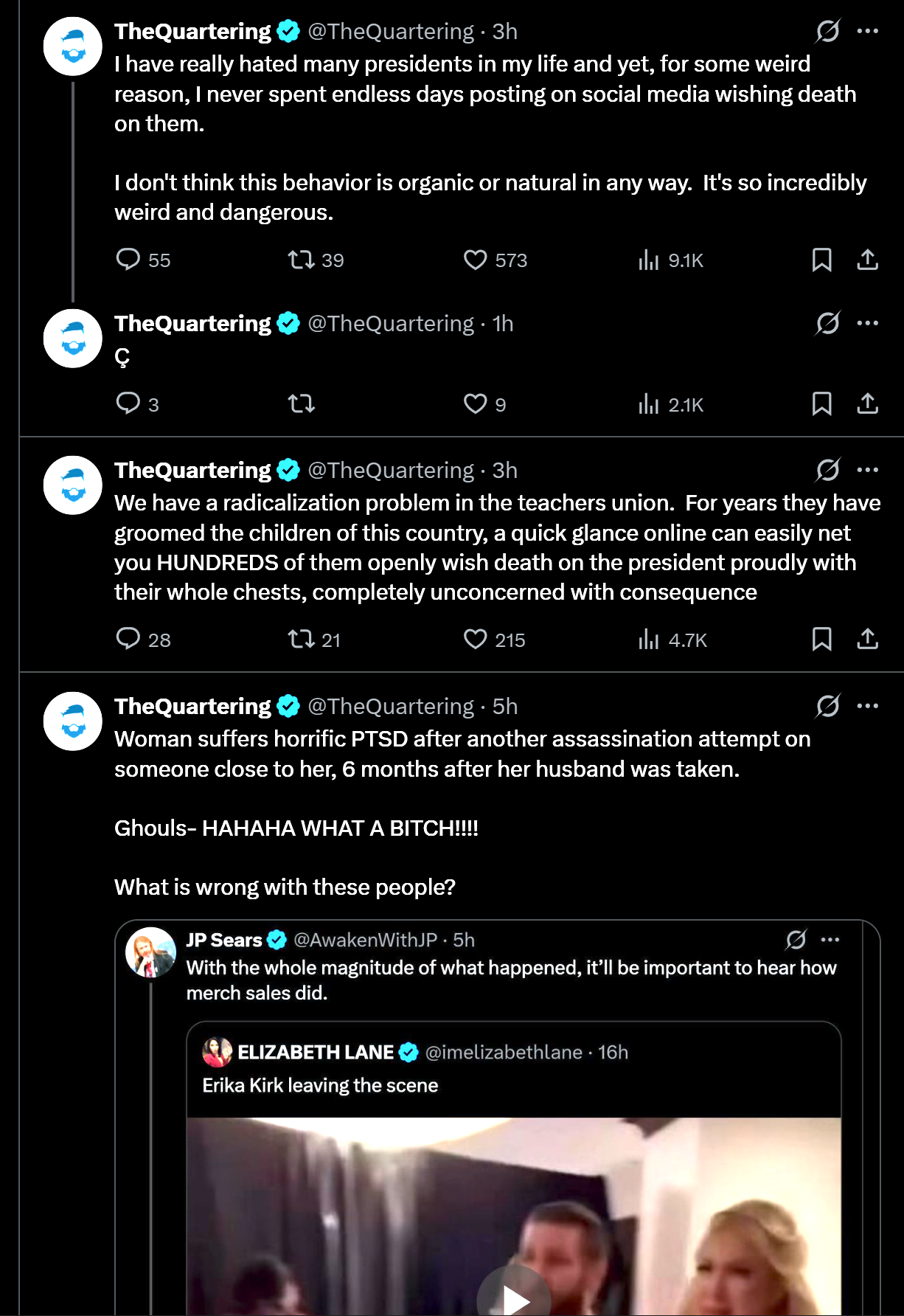Bookmark the first tweet about presidents
This screenshot has height=1316, width=904.
coord(821,260)
